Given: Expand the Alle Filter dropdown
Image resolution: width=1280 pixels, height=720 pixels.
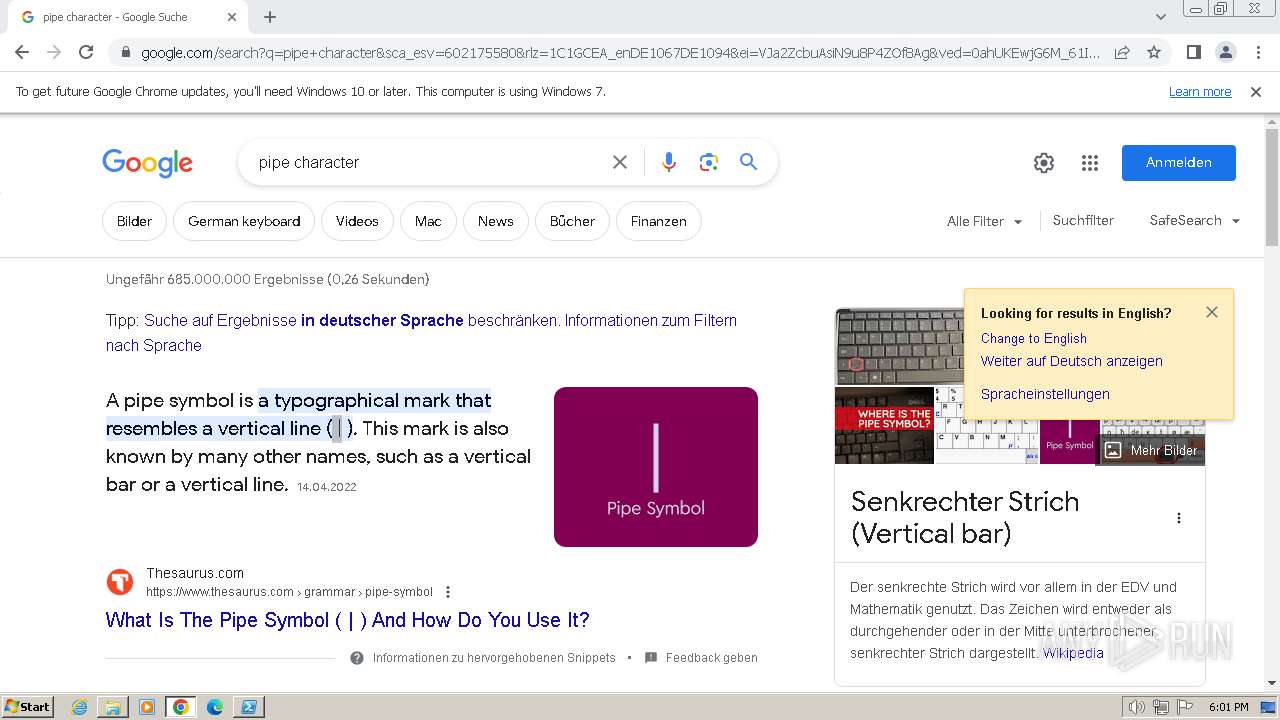Looking at the screenshot, I should pos(984,222).
